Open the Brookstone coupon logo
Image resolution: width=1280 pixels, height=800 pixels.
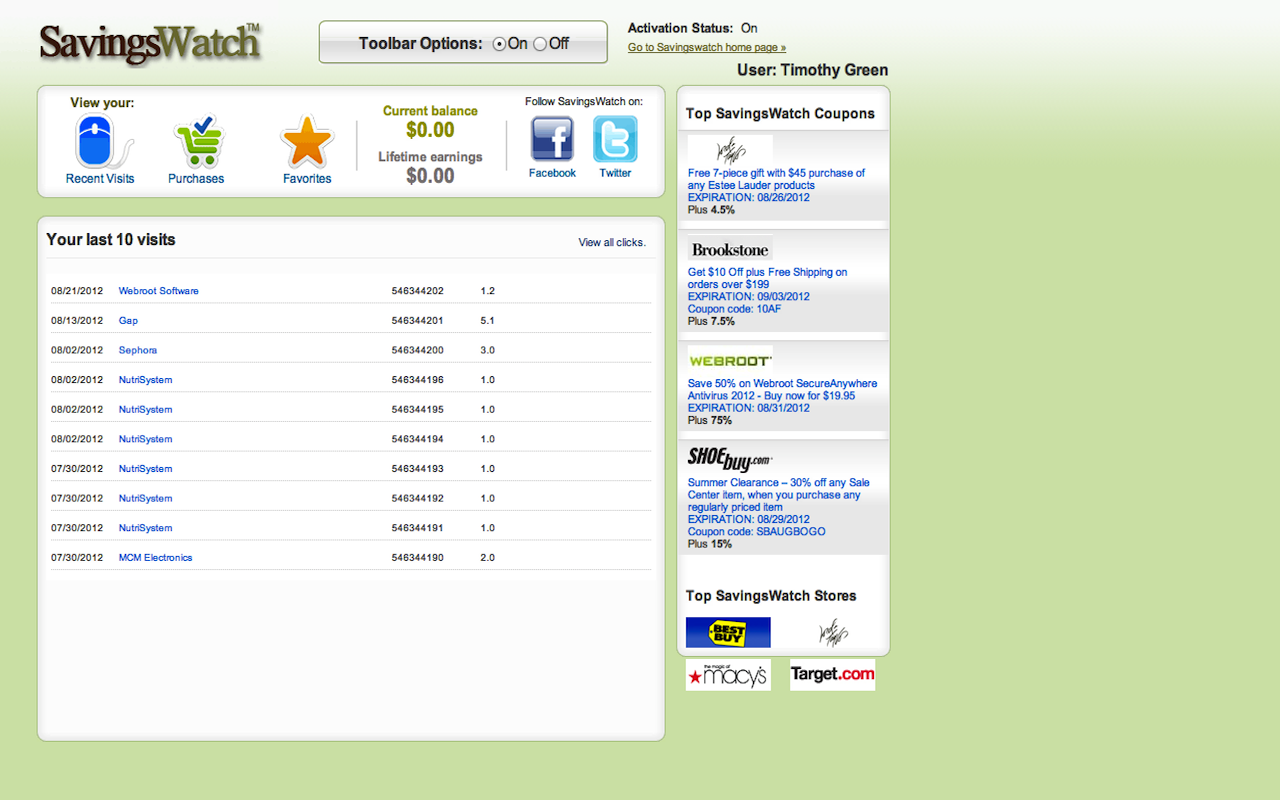730,249
